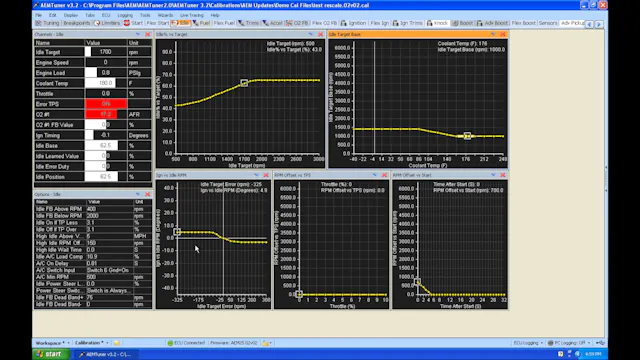Open Idle Target Base panel dropdown arrow

point(493,34)
